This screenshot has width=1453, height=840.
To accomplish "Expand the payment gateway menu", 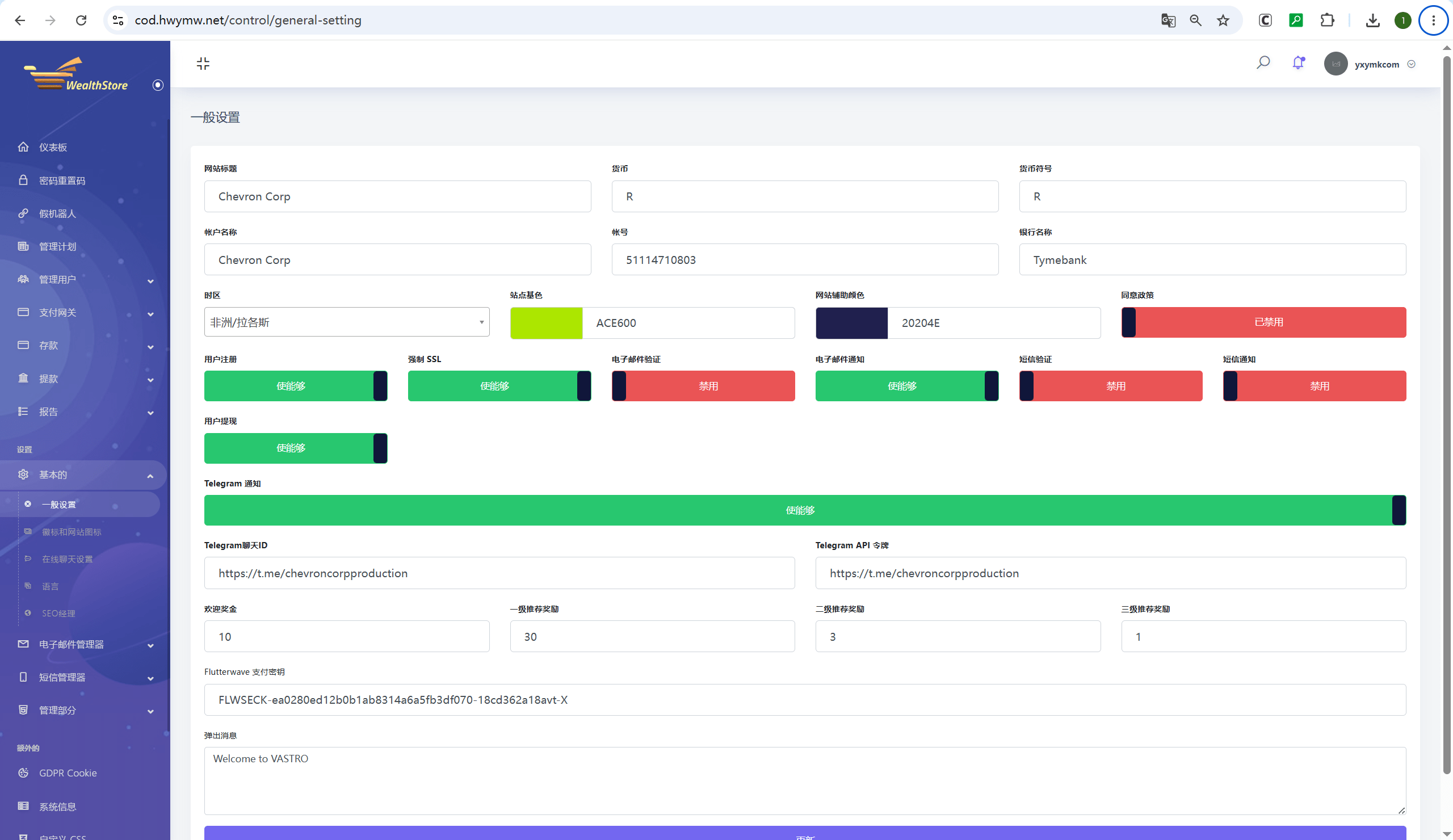I will [85, 313].
